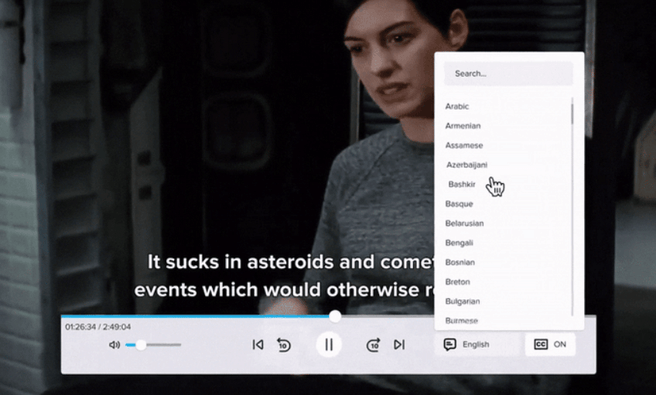Adjust the volume slider handle
The height and width of the screenshot is (395, 656).
141,345
